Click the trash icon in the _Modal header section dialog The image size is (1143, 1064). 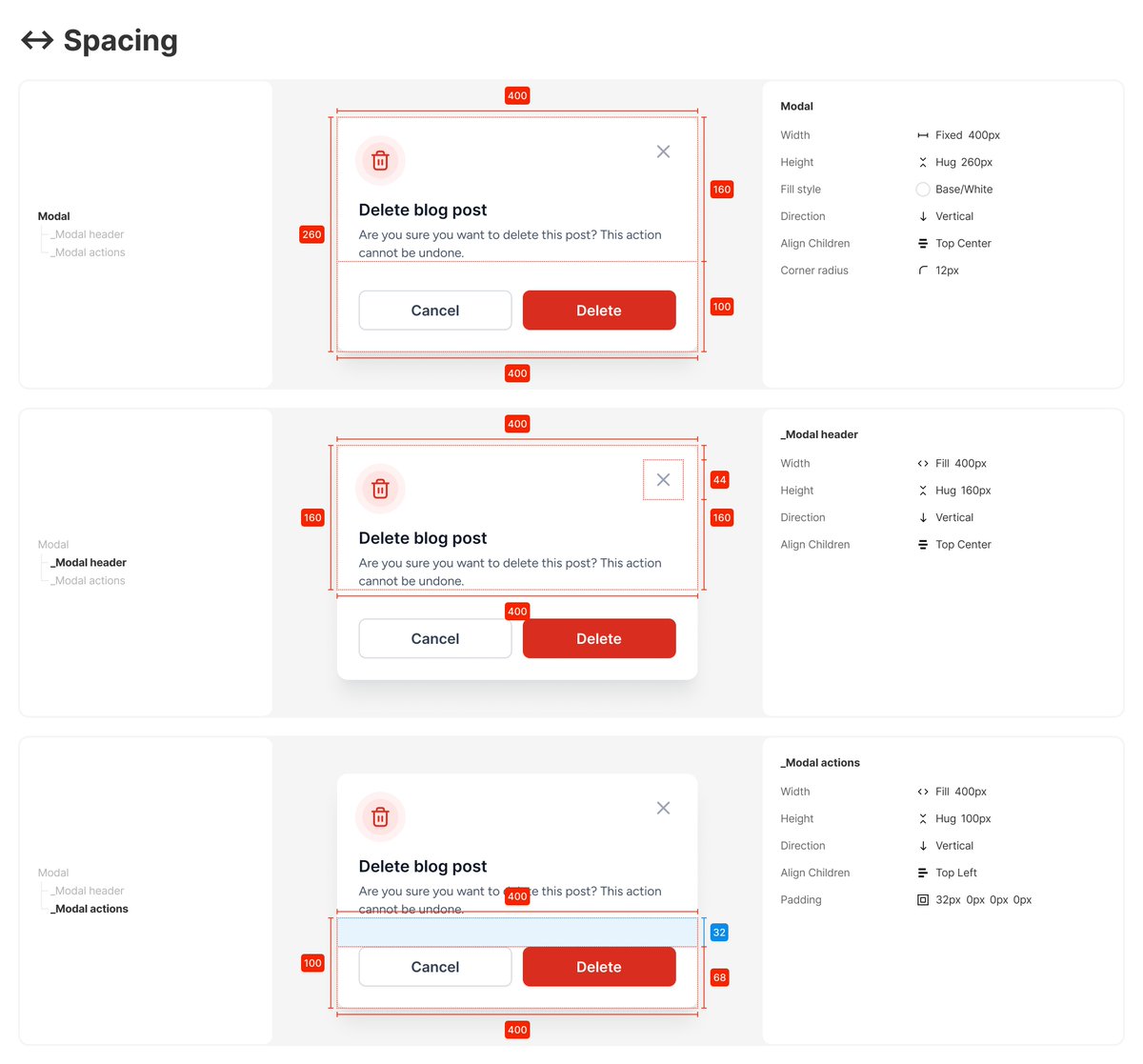pos(380,489)
